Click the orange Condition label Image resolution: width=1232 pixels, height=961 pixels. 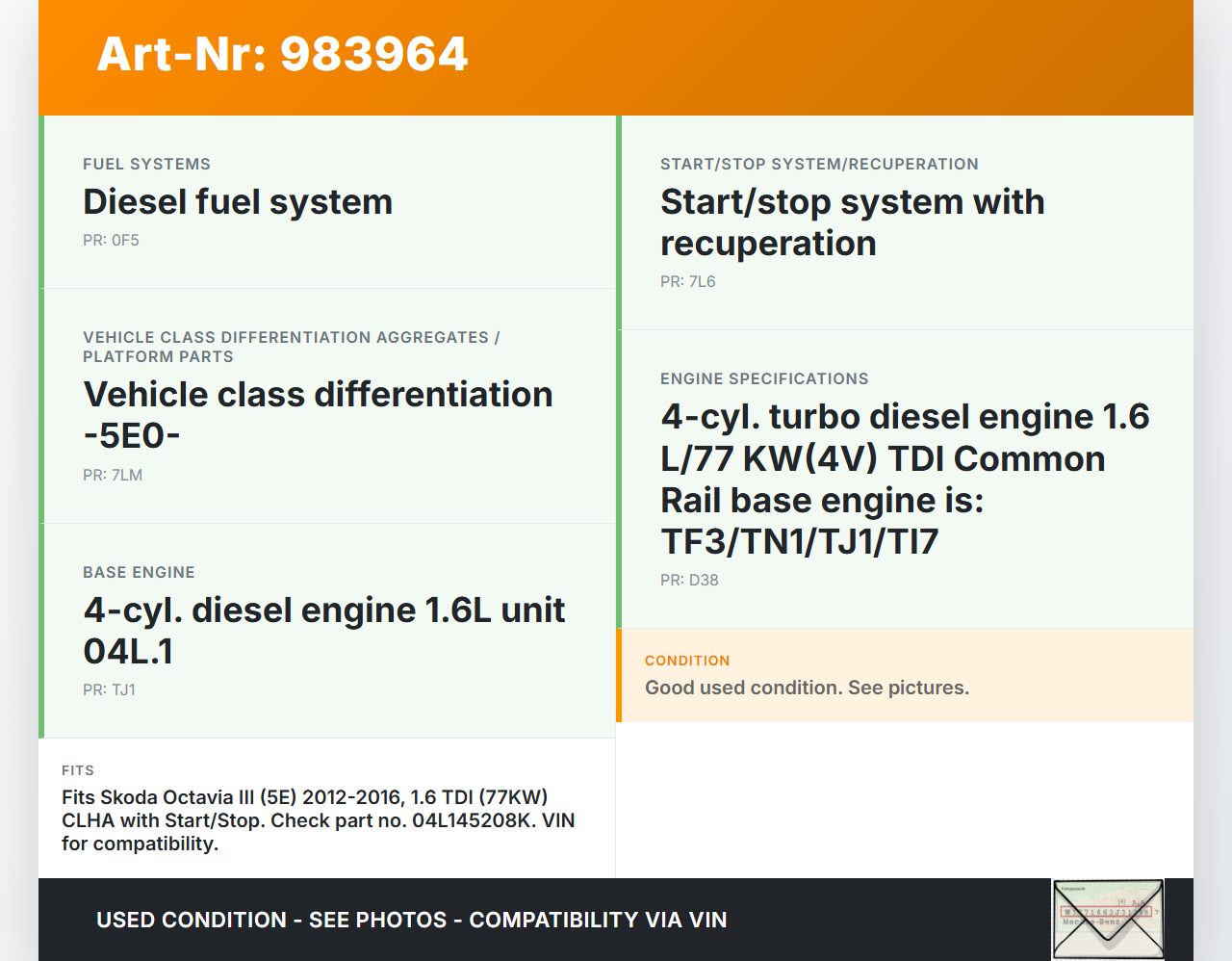point(687,661)
